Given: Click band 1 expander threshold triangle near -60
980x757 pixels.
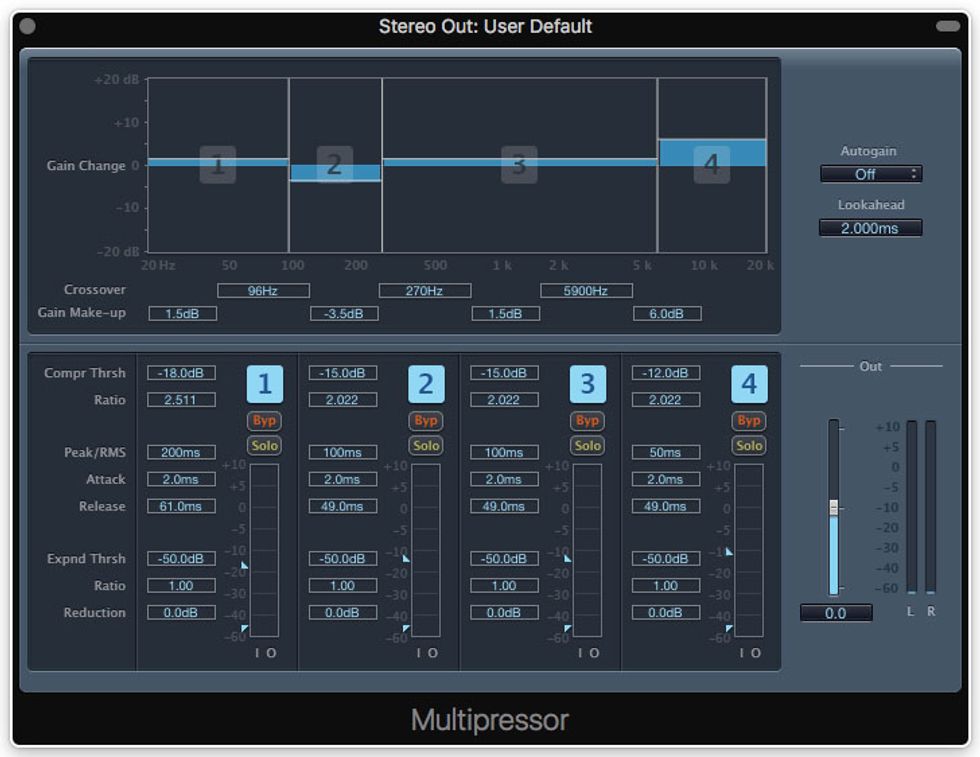Looking at the screenshot, I should click(x=244, y=628).
